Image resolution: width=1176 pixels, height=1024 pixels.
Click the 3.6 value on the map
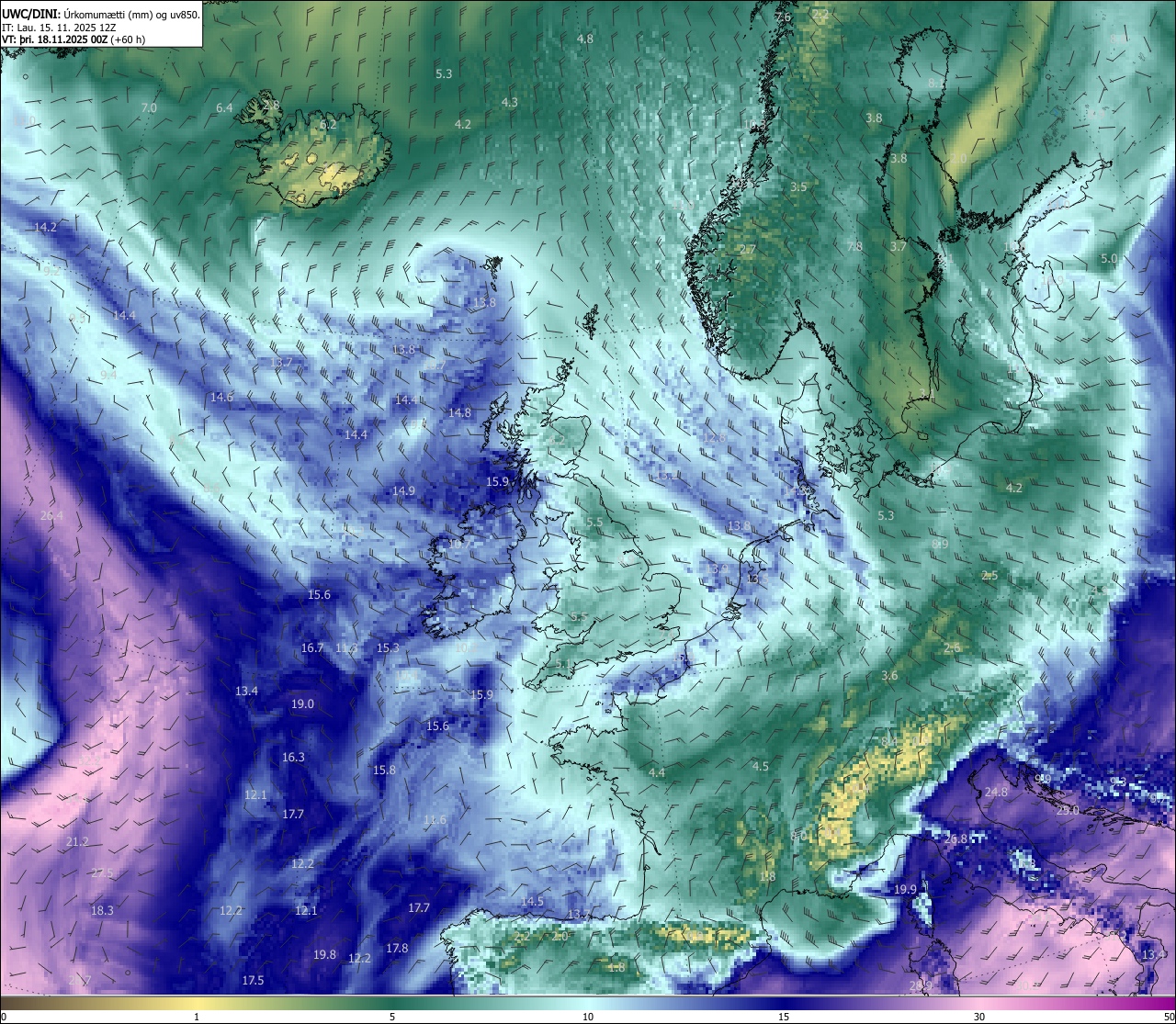click(889, 676)
